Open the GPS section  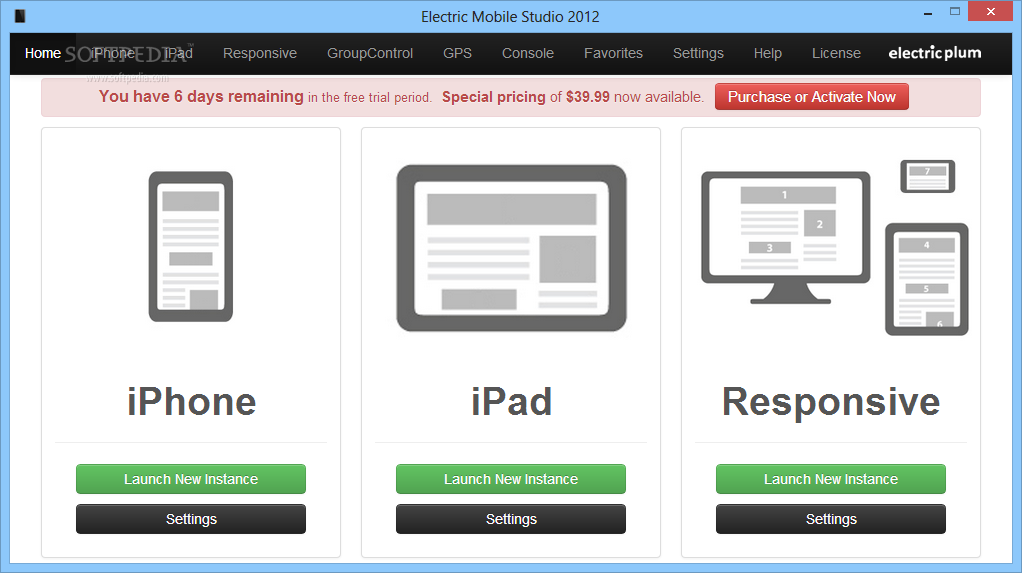(x=457, y=53)
